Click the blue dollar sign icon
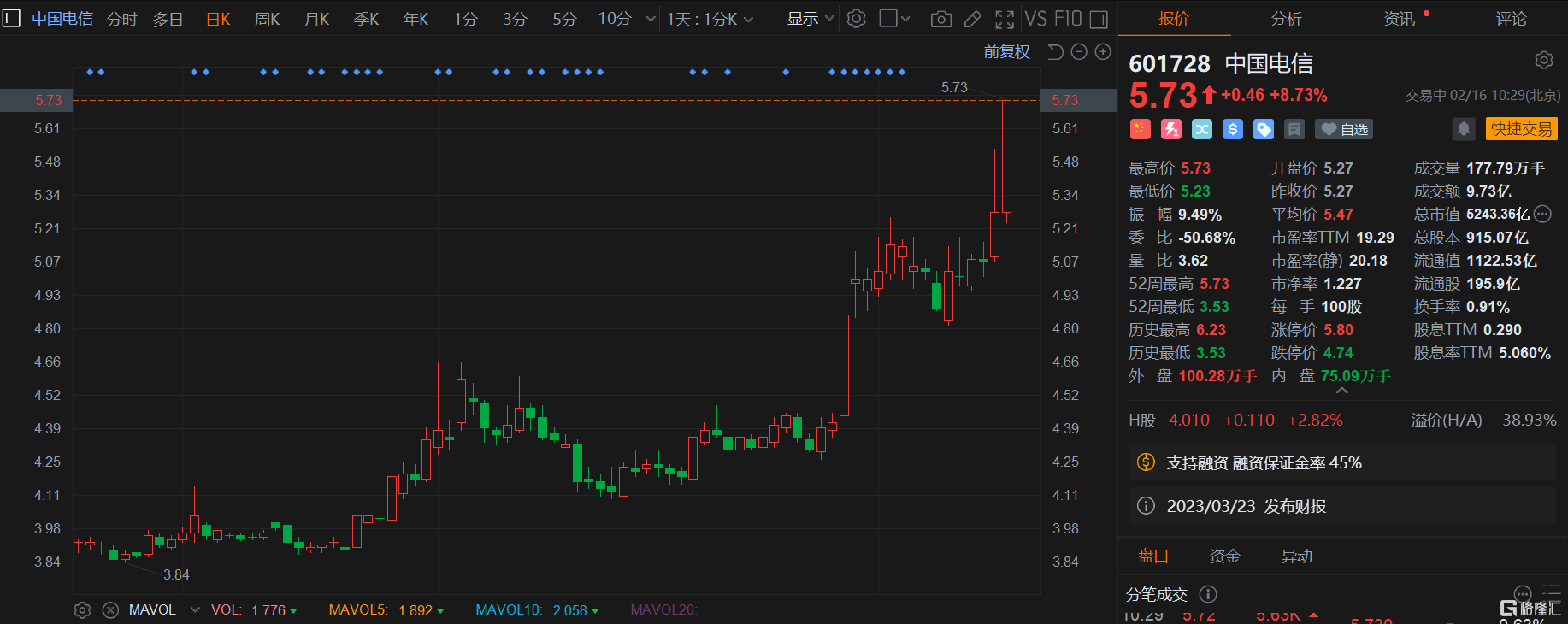 coord(1232,129)
